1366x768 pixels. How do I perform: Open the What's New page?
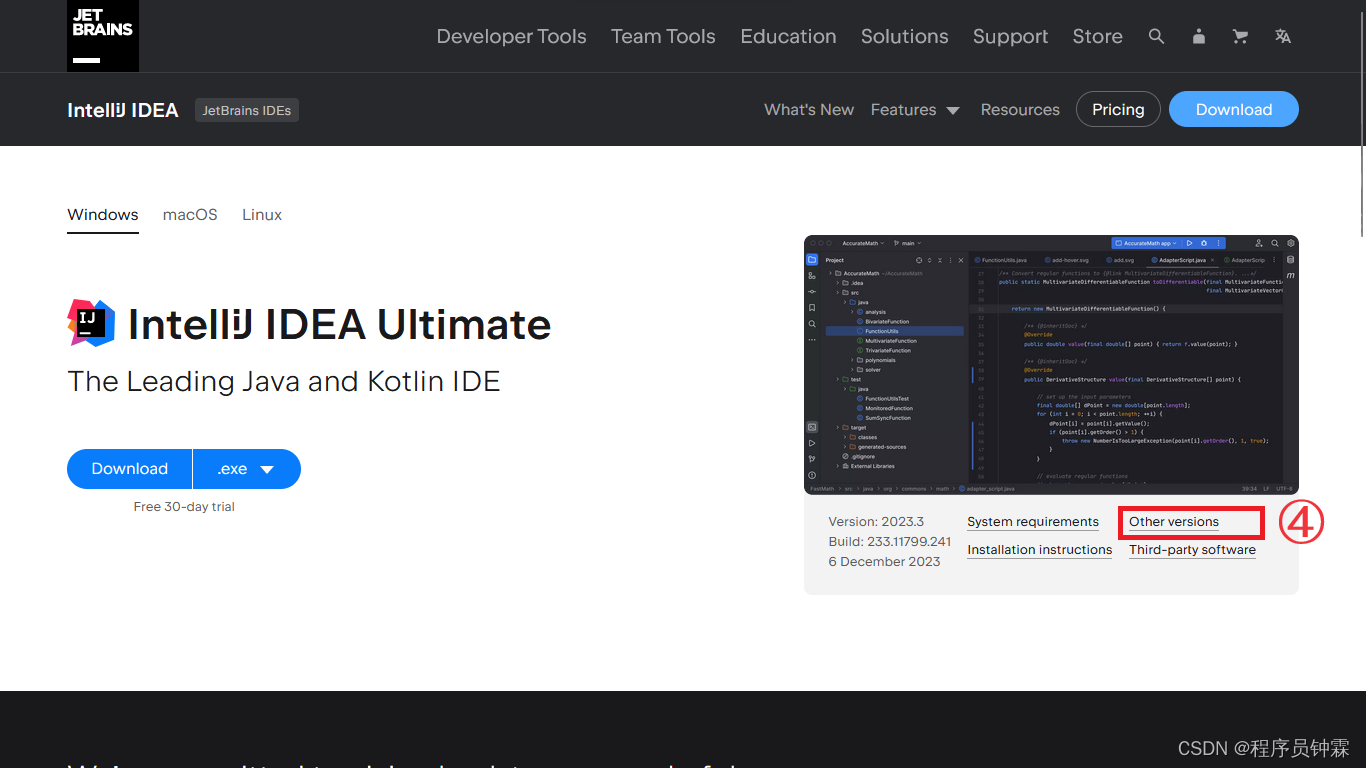point(809,110)
